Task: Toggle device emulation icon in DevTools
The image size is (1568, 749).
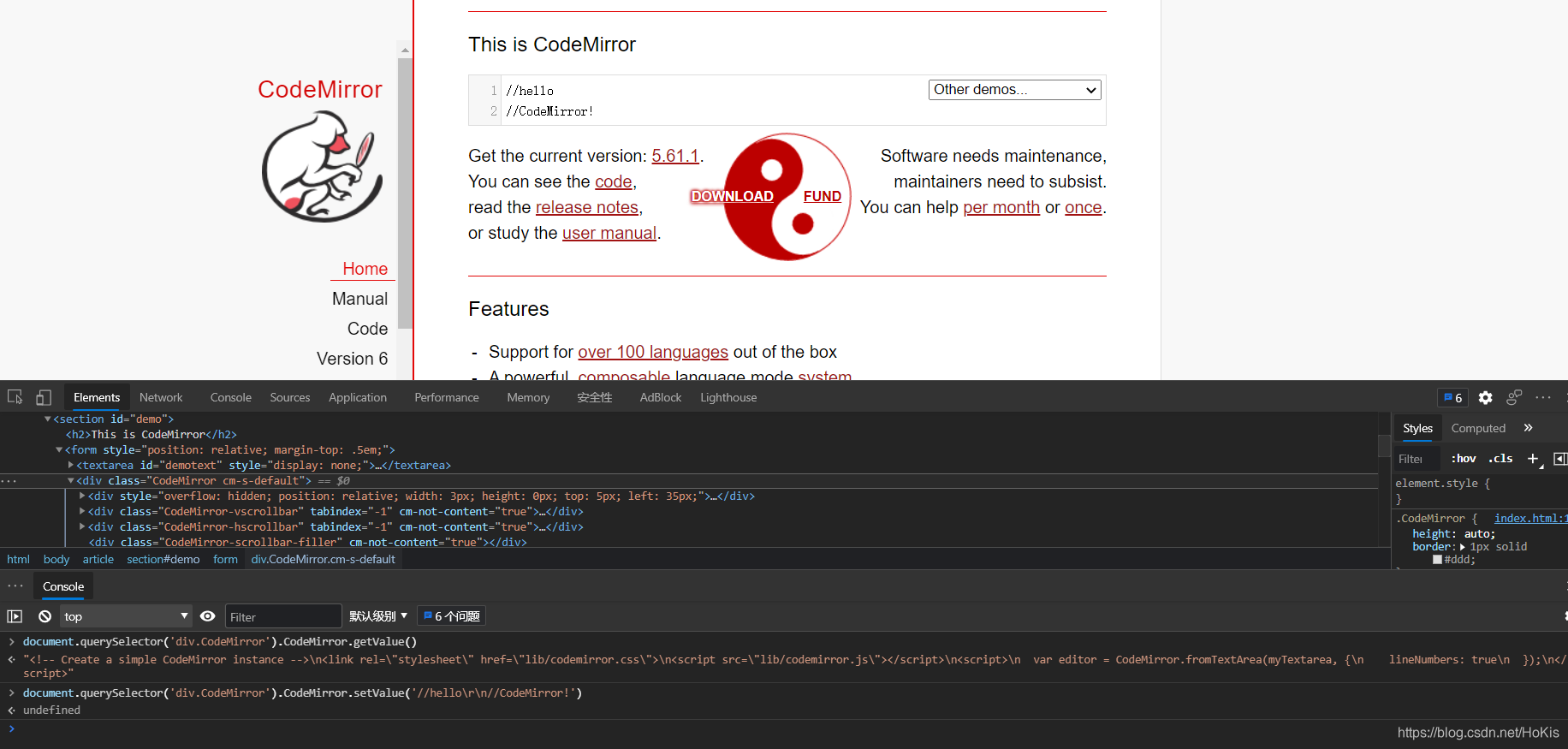Action: click(x=44, y=397)
